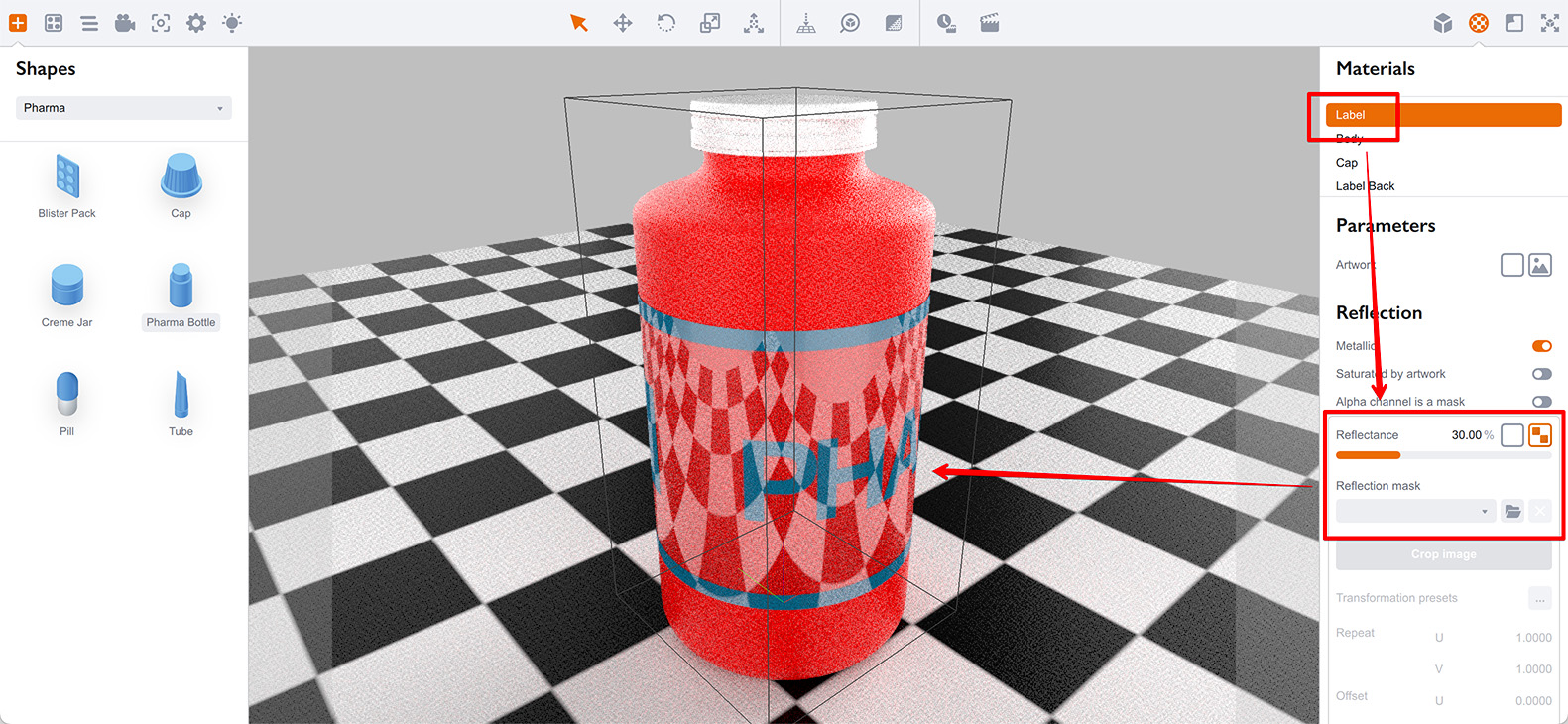Viewport: 1568px width, 724px height.
Task: Choose the Creme Jar shape thumbnail
Action: pyautogui.click(x=67, y=288)
